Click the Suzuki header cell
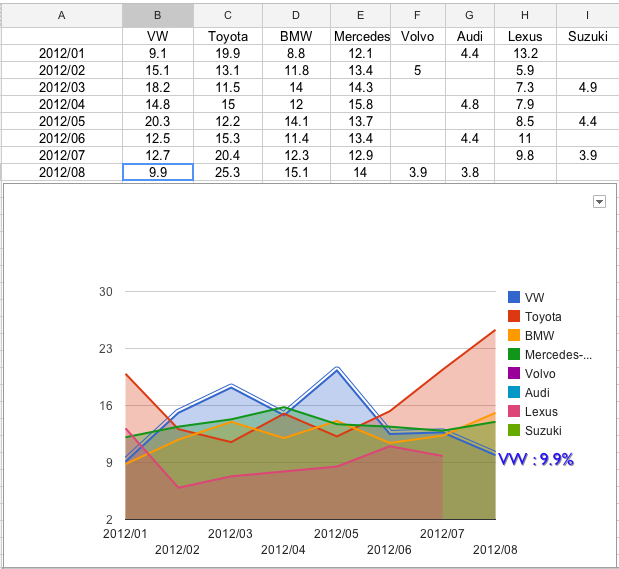Image resolution: width=619 pixels, height=569 pixels. (587, 36)
